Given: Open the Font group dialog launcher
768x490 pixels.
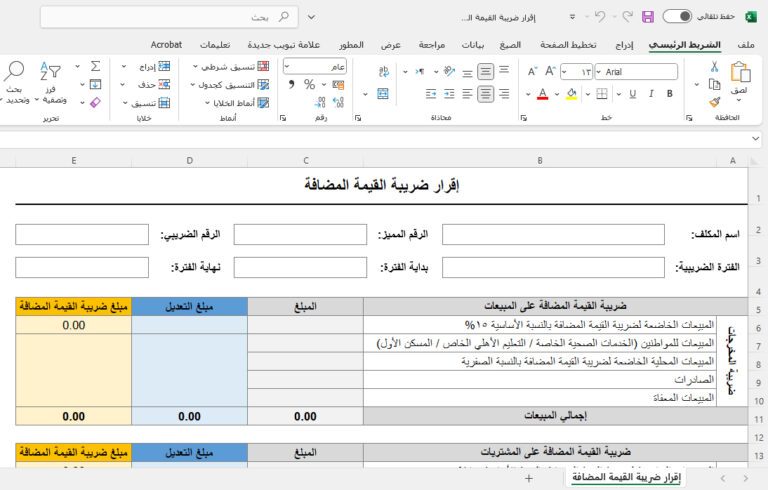Looking at the screenshot, I should point(524,118).
